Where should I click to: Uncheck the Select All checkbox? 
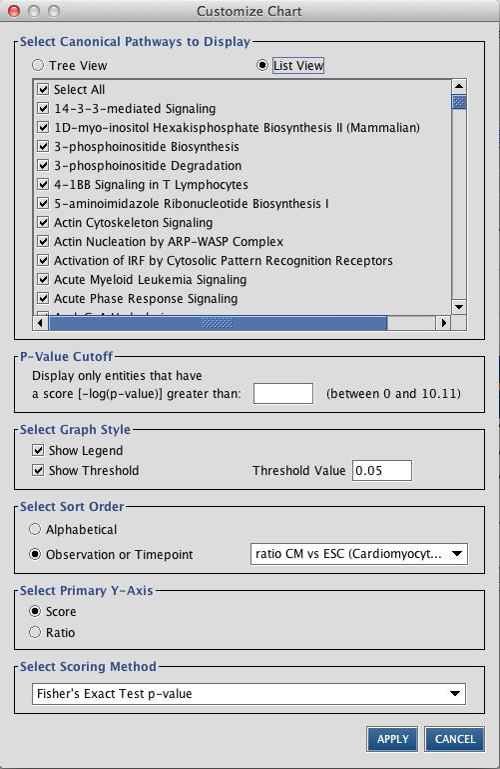coord(43,89)
